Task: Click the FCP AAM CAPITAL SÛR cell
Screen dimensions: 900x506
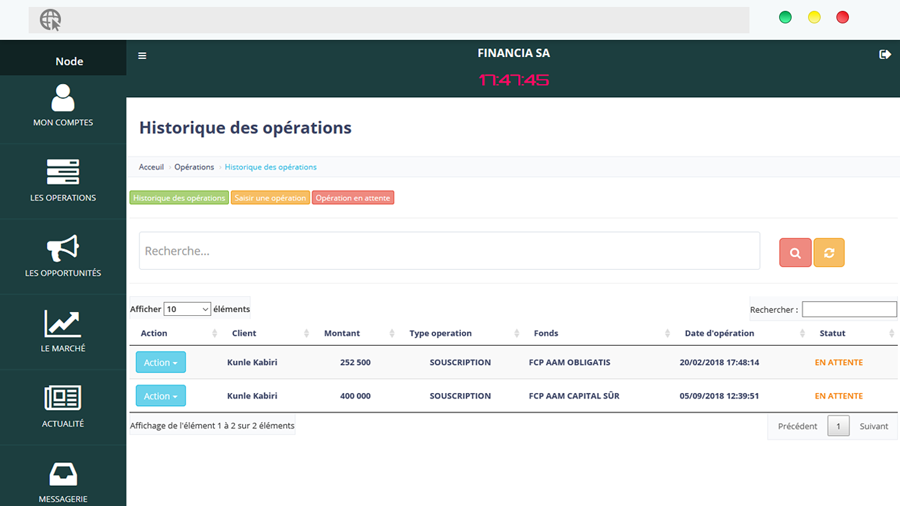Action: [574, 396]
